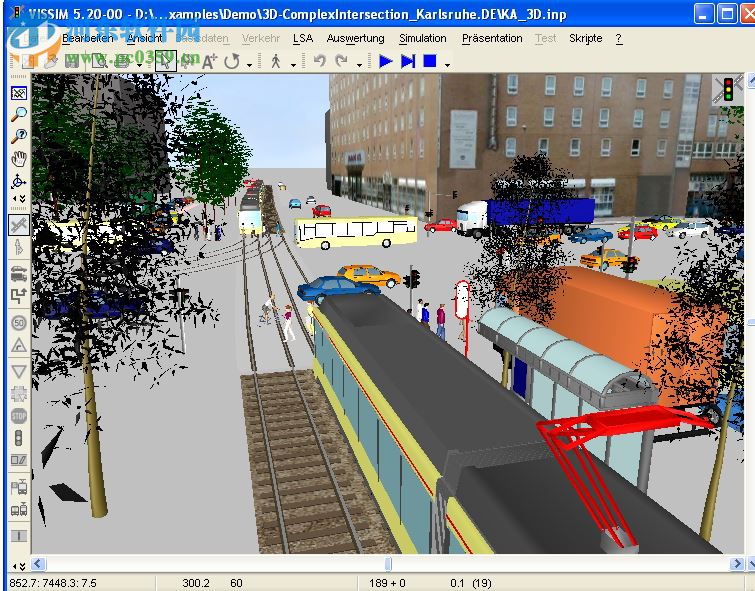Select the 3D rotate axes tool
The height and width of the screenshot is (591, 755).
19,181
